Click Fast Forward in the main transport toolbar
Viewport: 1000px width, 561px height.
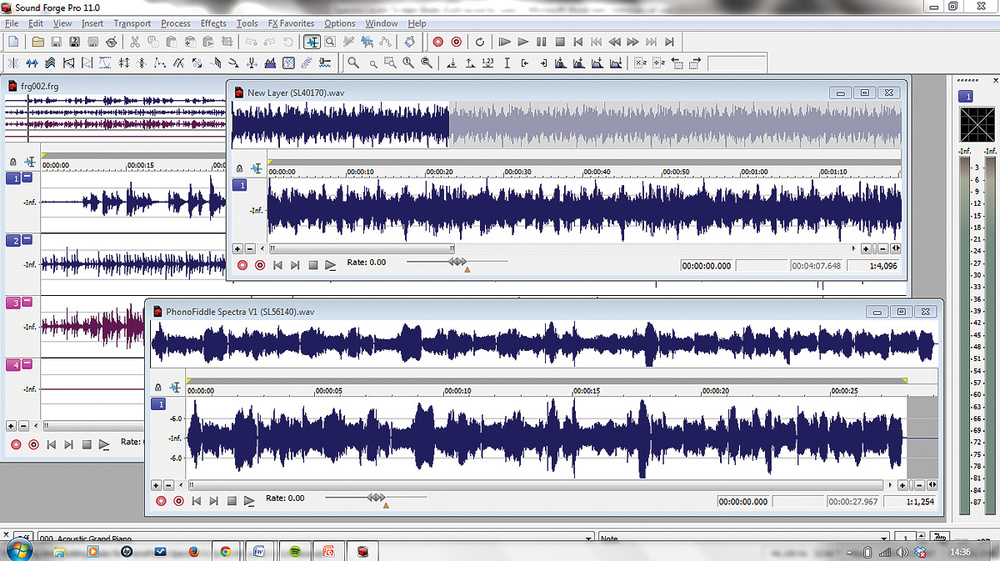pyautogui.click(x=633, y=42)
